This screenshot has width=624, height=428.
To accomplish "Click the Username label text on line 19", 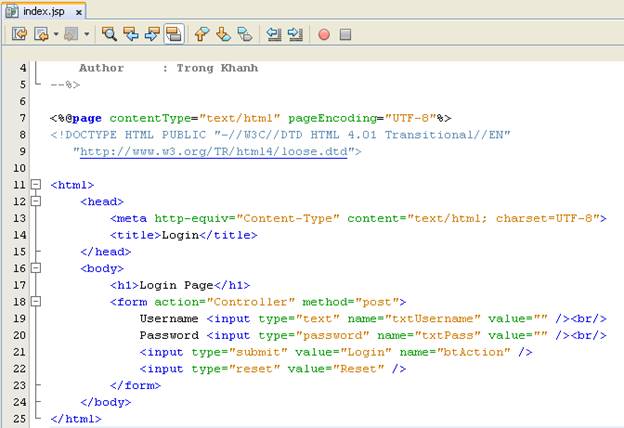I will 169,319.
